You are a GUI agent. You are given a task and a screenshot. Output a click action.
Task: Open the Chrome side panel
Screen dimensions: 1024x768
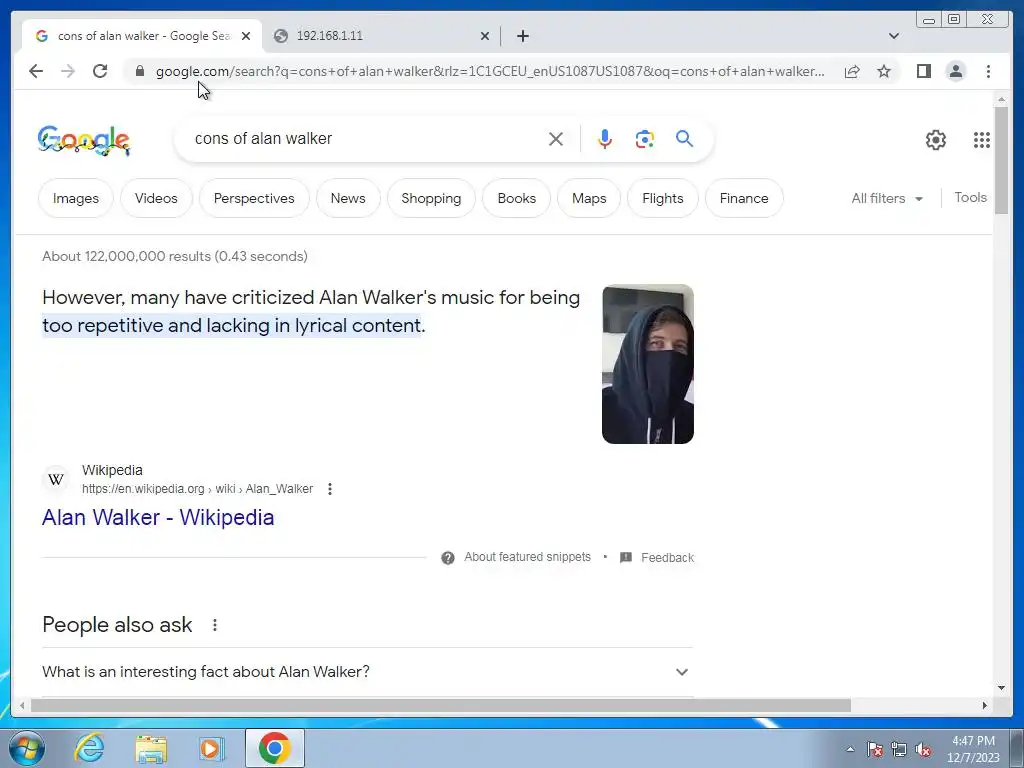tap(923, 71)
